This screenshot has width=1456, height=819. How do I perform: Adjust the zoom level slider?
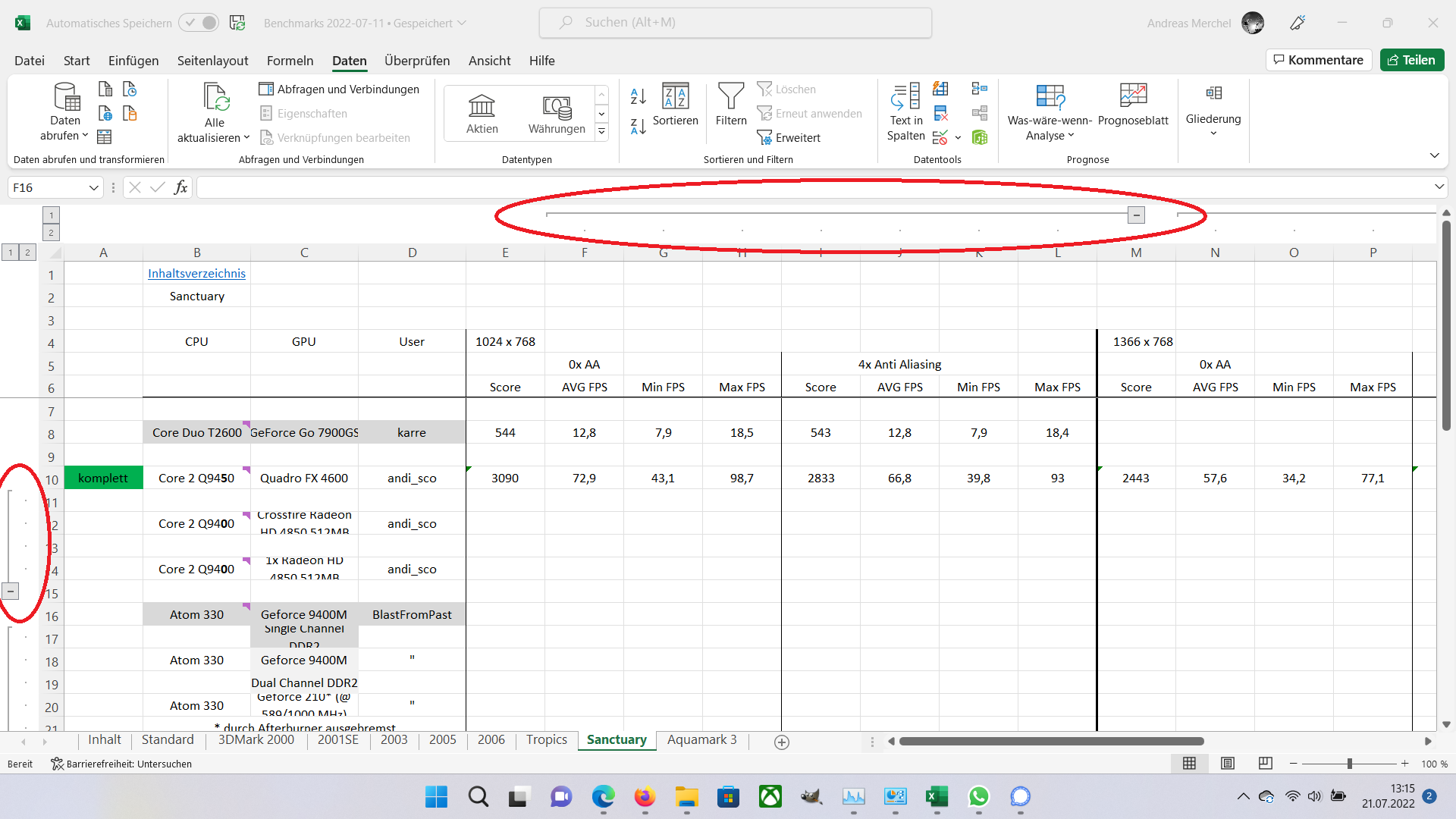pos(1349,764)
